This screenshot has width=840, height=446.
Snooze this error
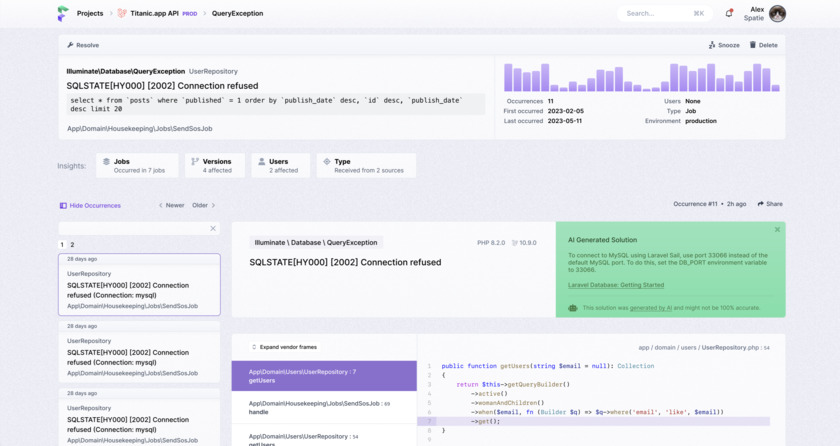(x=724, y=45)
